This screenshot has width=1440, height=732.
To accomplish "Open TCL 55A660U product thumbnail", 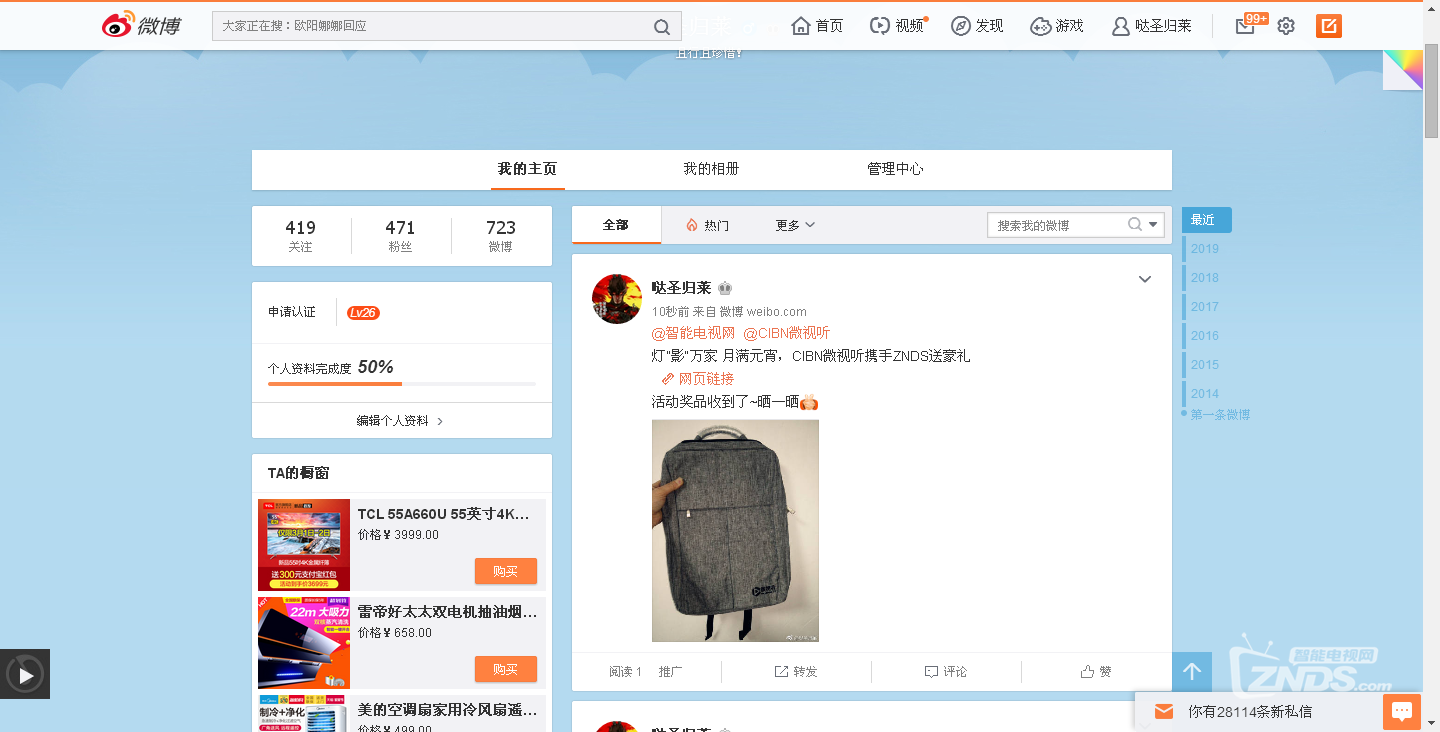I will point(304,545).
